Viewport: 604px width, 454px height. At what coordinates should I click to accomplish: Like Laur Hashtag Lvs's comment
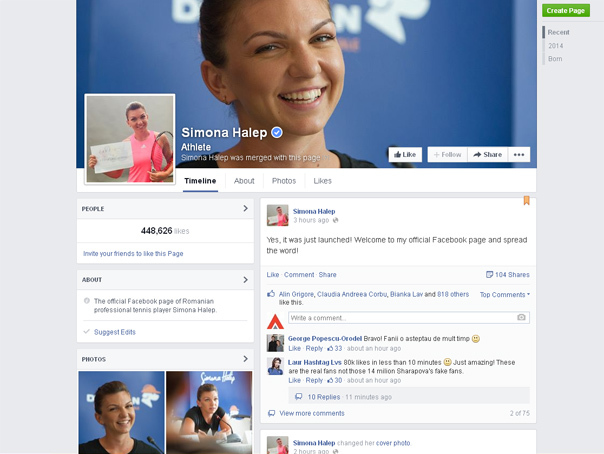pos(294,380)
